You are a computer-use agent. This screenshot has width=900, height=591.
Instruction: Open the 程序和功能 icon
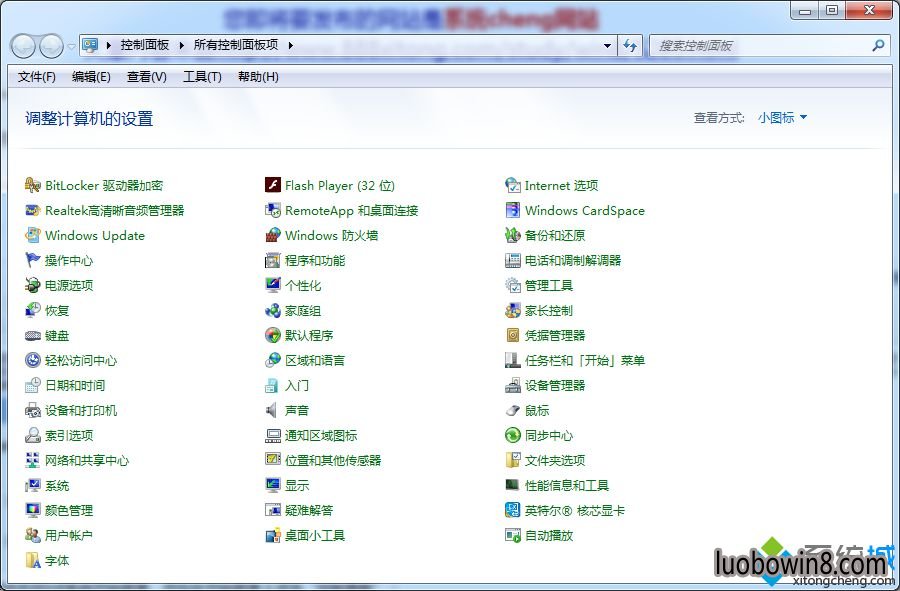273,260
